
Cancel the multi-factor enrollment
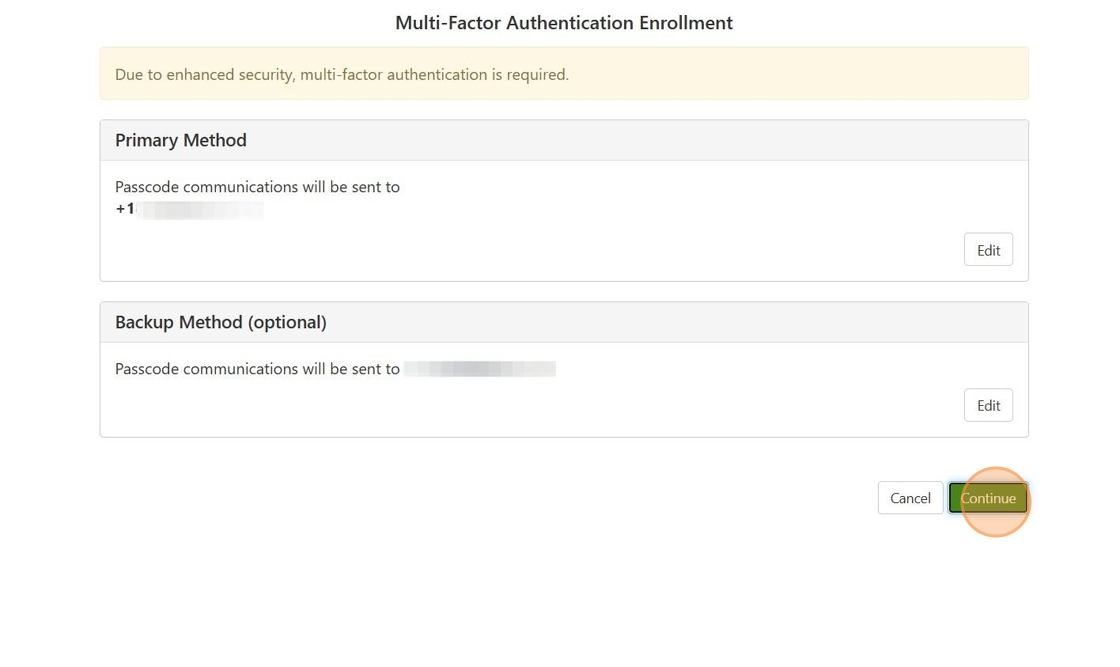click(910, 498)
